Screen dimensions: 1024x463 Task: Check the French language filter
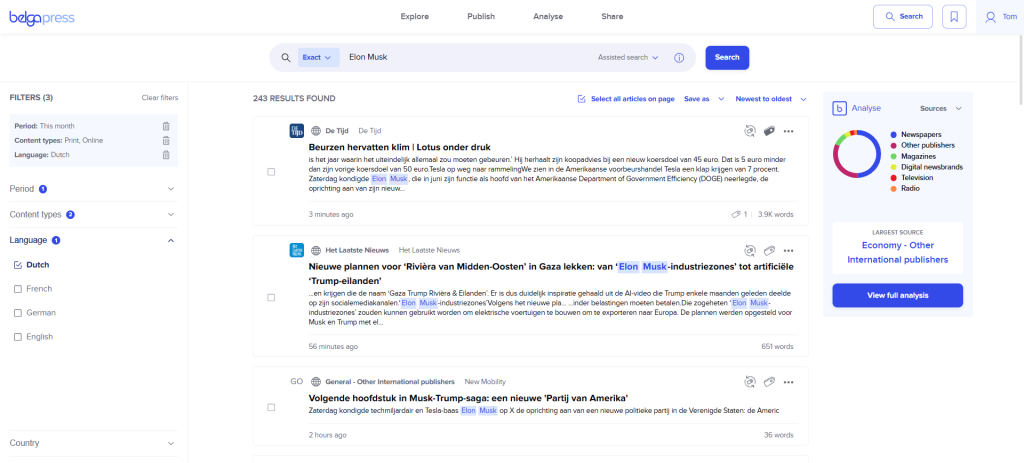(18, 289)
